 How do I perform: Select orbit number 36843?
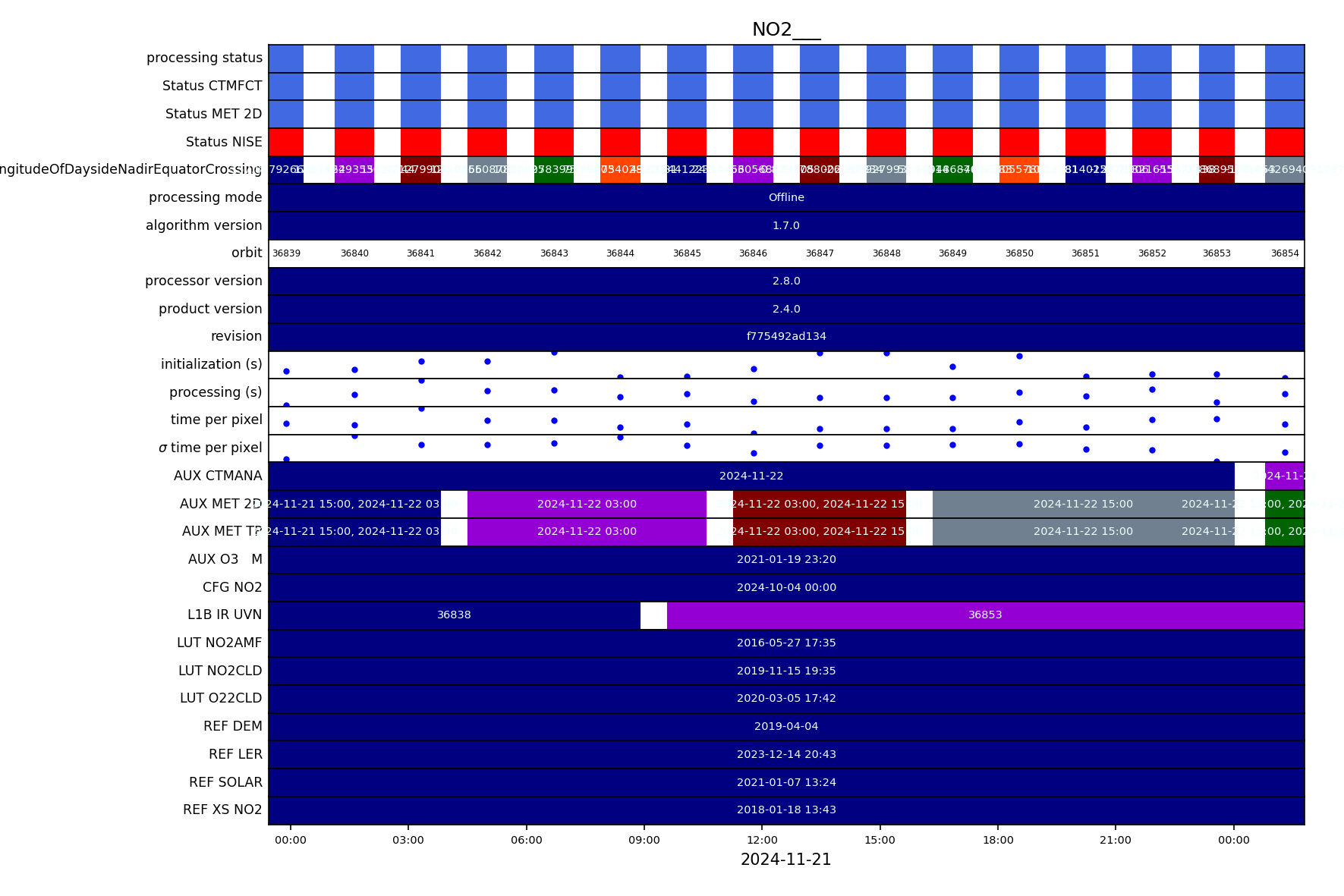pyautogui.click(x=554, y=253)
